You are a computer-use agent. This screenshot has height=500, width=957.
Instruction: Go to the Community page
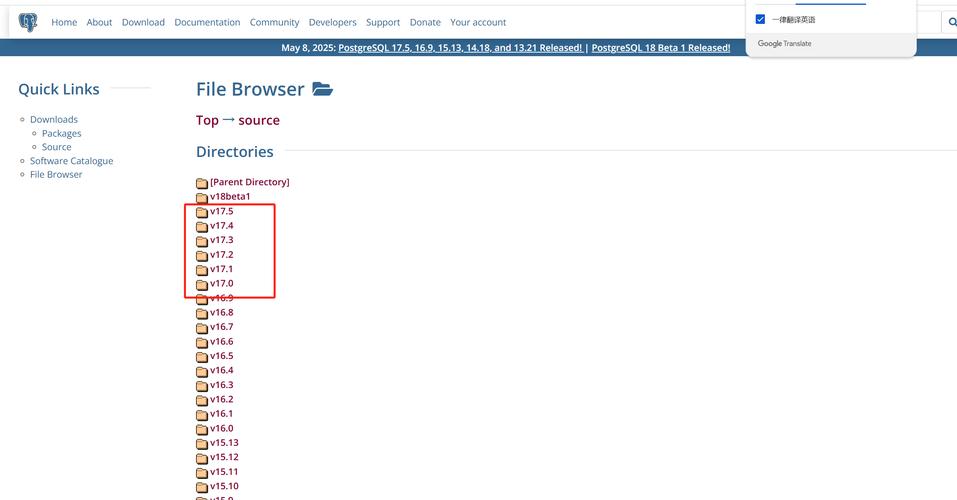coord(274,22)
